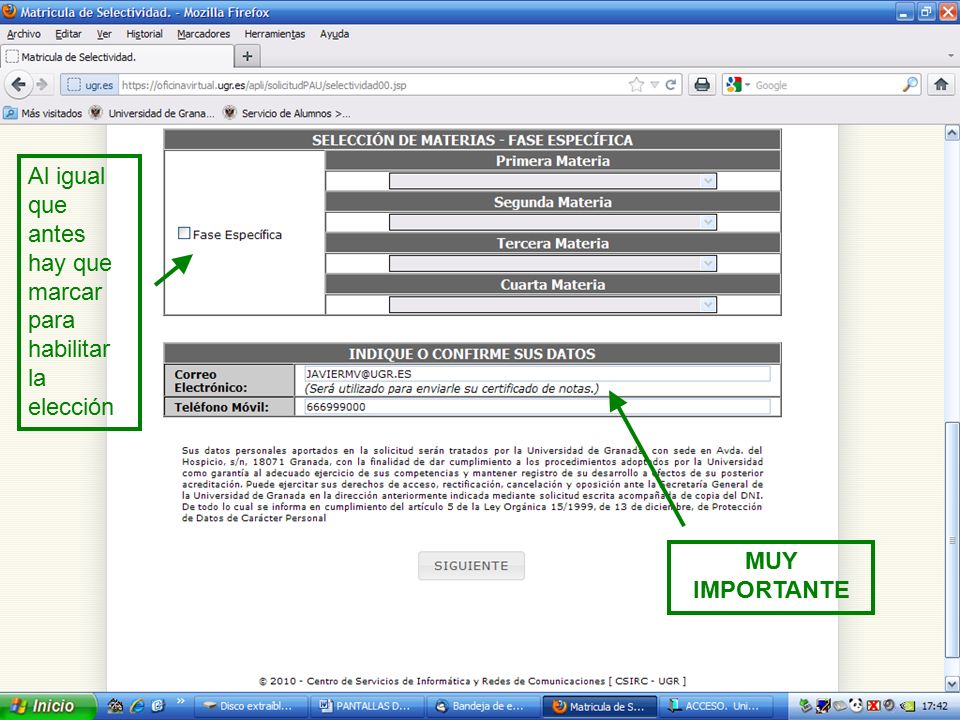Click the Matricula de S... taskbar button

point(601,706)
